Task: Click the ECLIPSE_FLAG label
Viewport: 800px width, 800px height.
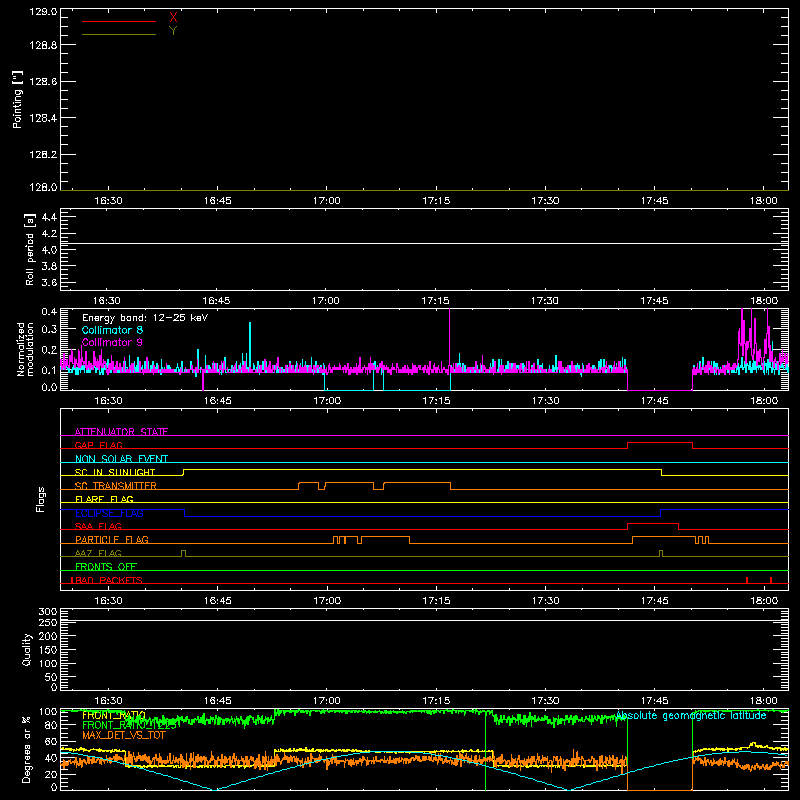Action: click(109, 513)
